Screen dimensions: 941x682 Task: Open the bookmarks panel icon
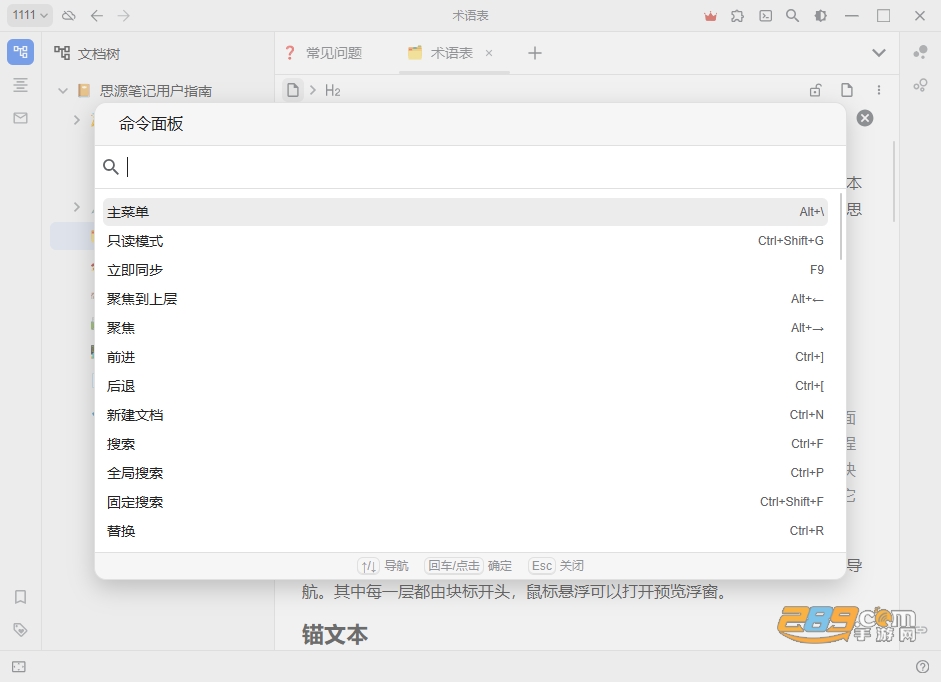coord(20,597)
